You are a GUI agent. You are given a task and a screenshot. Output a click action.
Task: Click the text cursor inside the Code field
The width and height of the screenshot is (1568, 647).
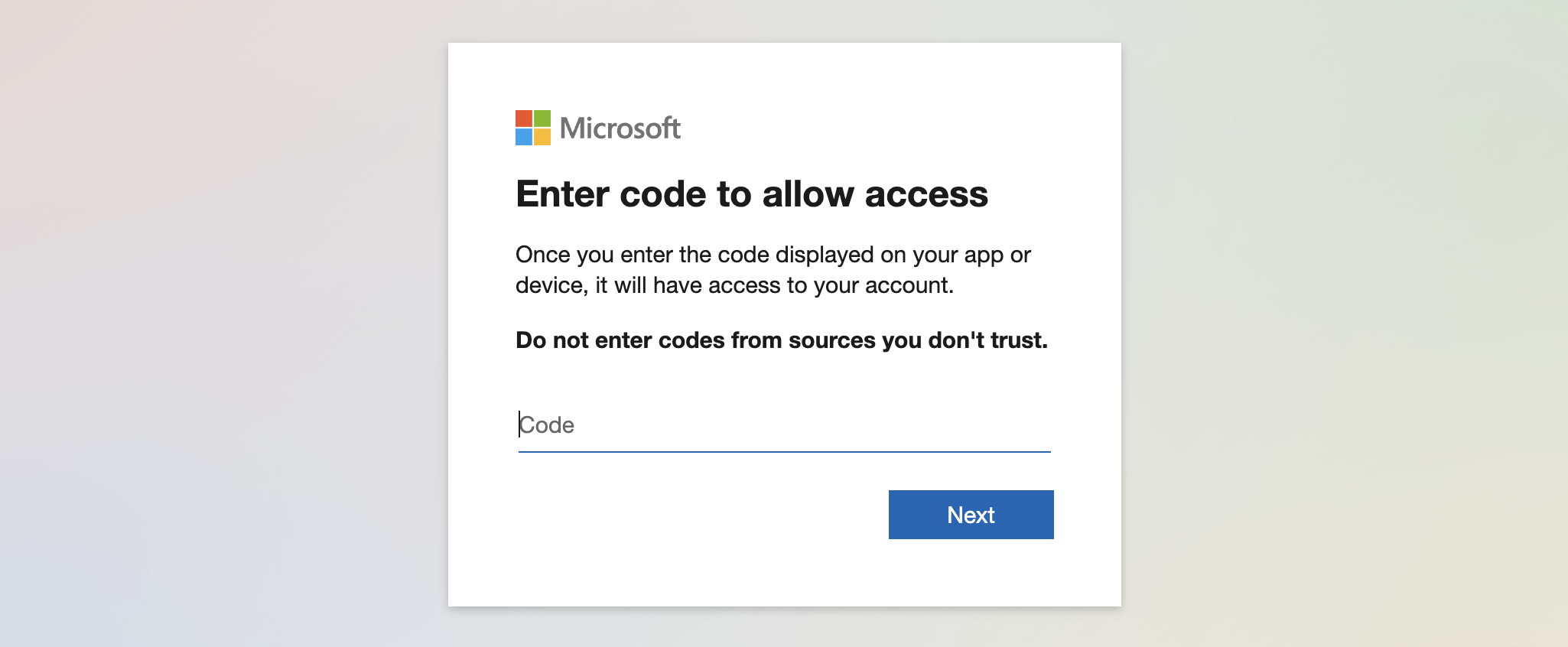(x=519, y=424)
